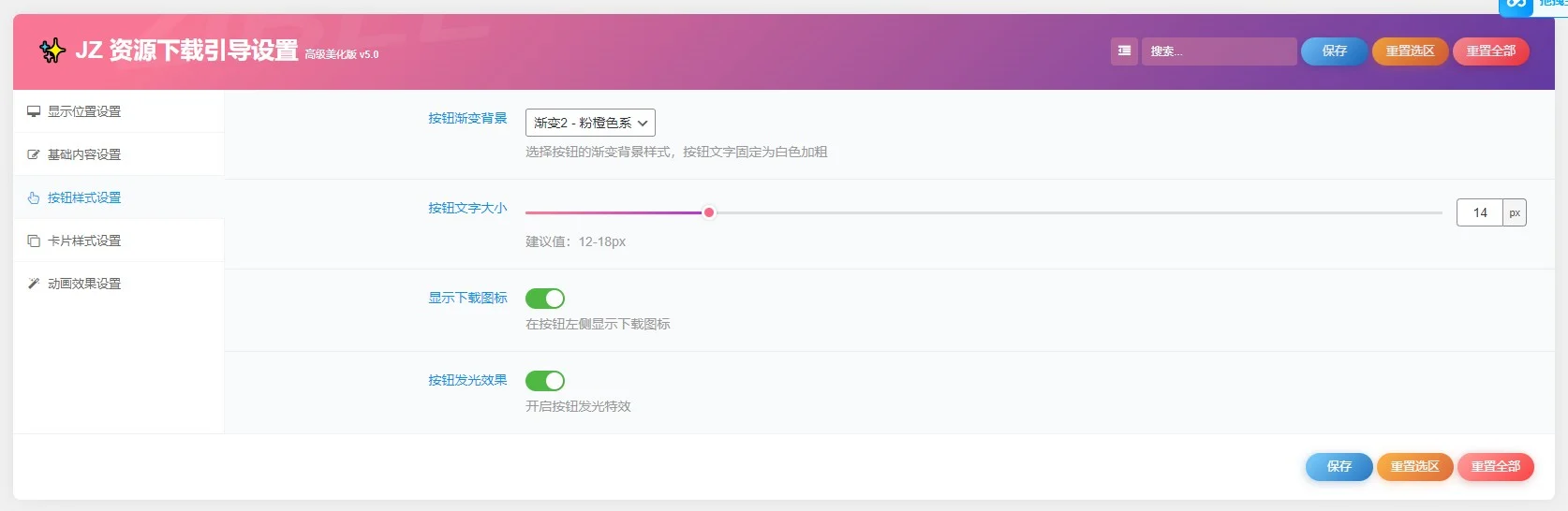
Task: Click the JZ 资源下载引导设置 title
Action: (x=186, y=51)
